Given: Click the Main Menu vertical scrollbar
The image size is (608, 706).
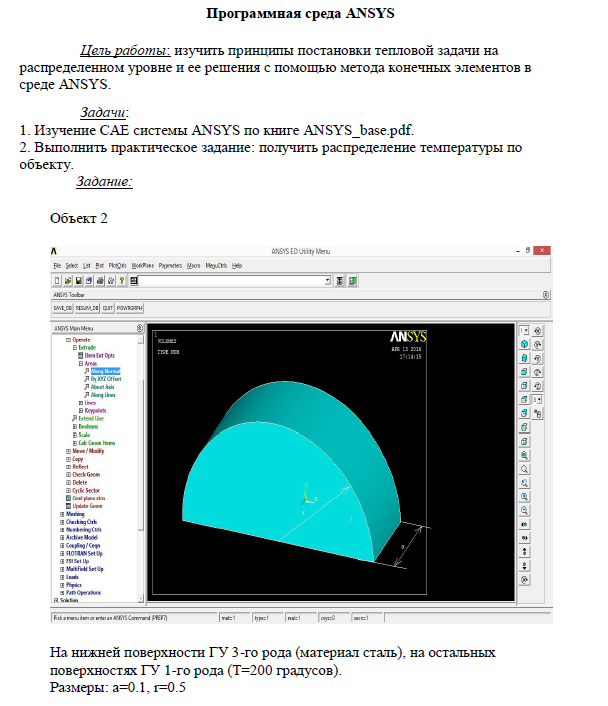Looking at the screenshot, I should pos(141,468).
